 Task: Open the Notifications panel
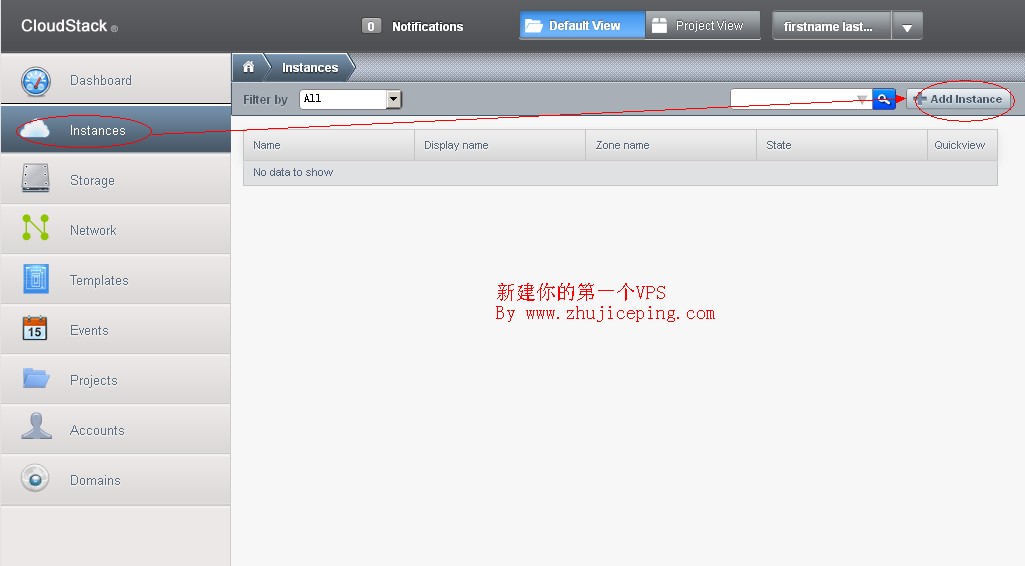click(413, 27)
